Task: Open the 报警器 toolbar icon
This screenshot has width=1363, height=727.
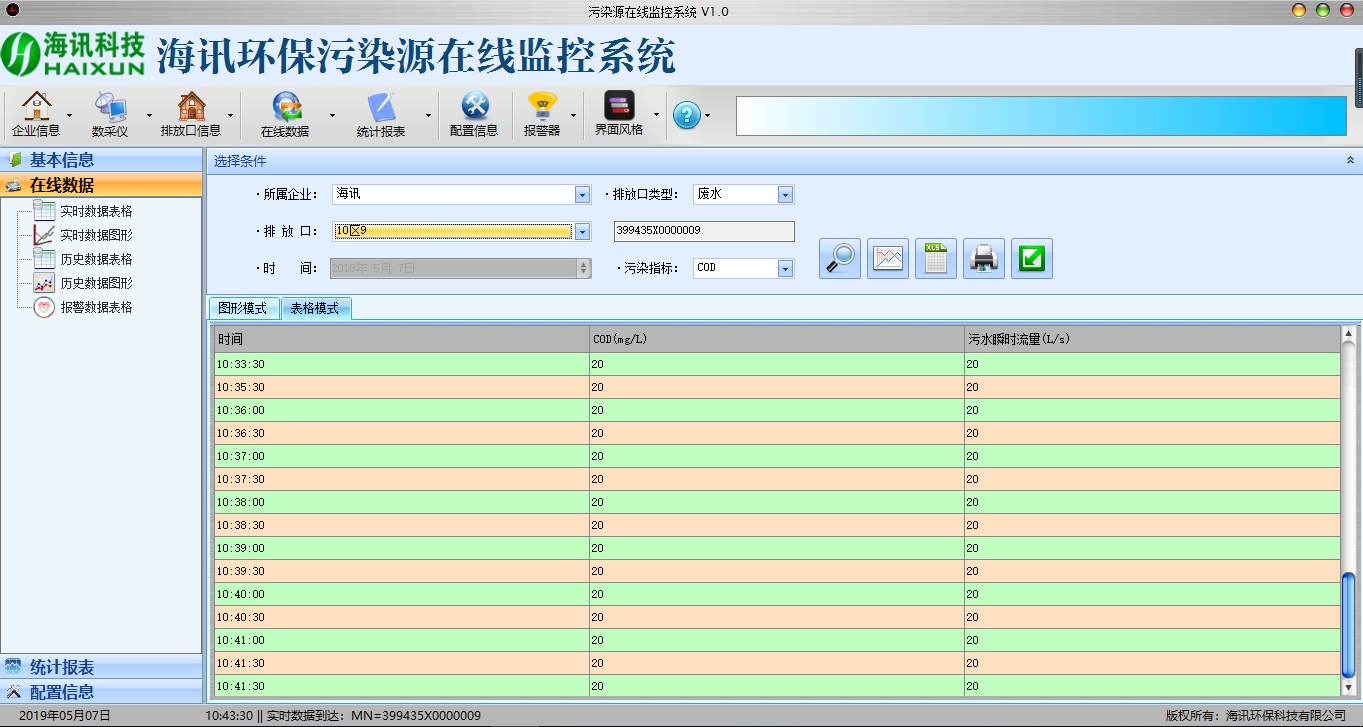Action: point(542,114)
